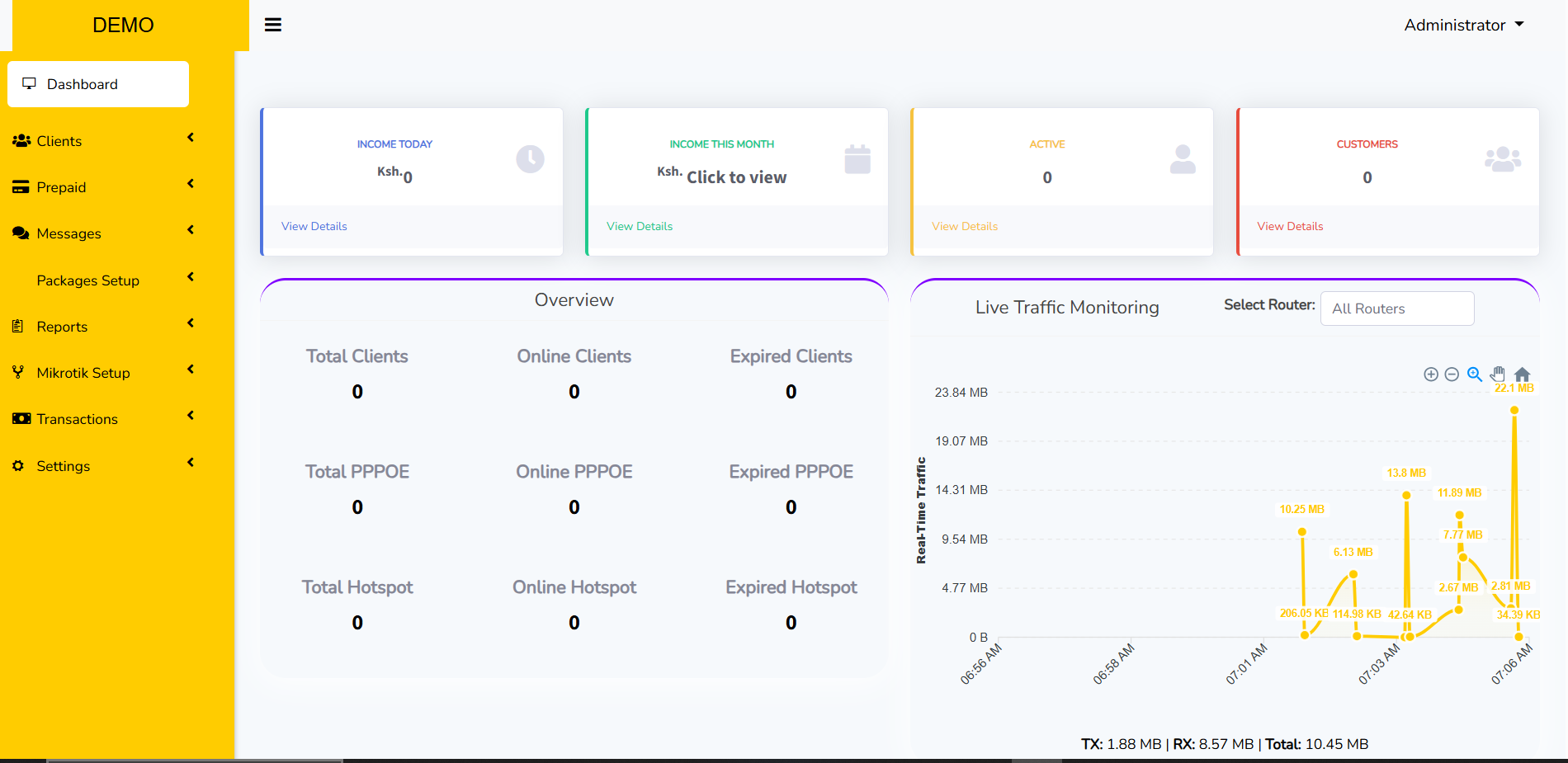Open the All Routers selector

(1397, 308)
